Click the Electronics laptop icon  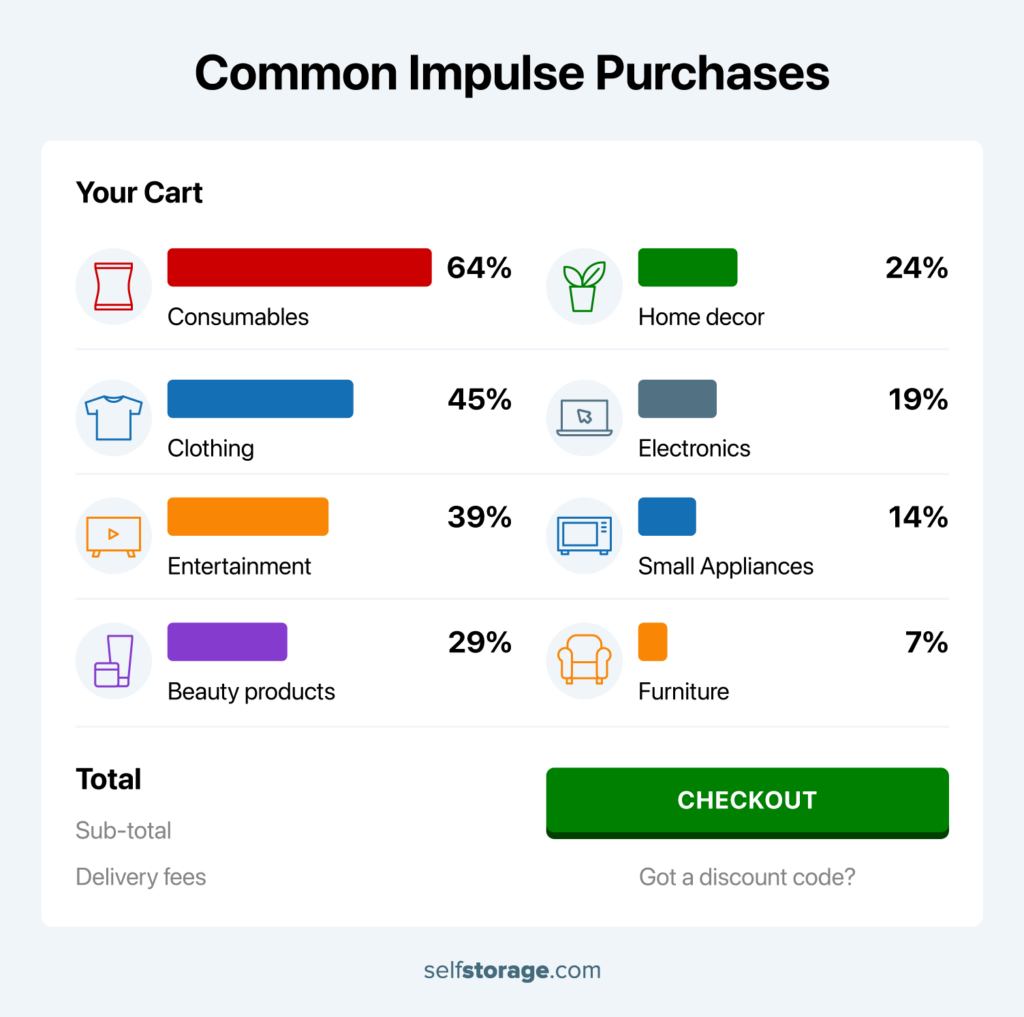[584, 417]
